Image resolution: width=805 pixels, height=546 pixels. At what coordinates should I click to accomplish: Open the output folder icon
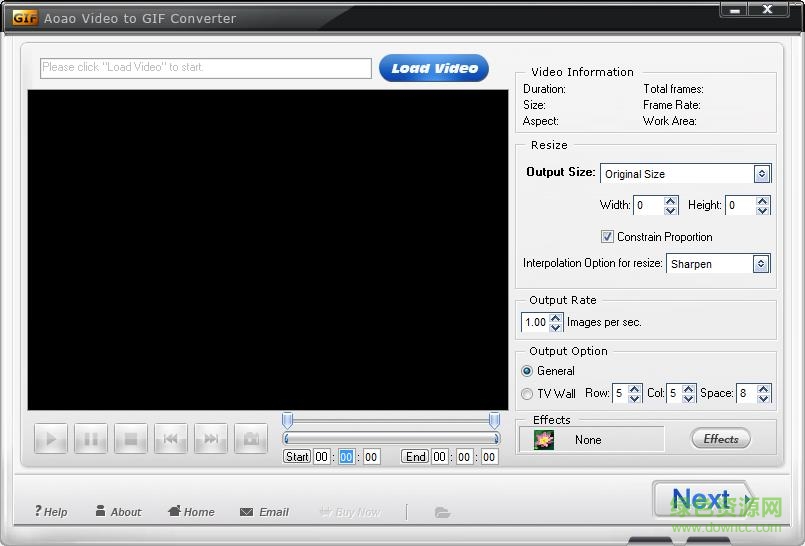442,512
